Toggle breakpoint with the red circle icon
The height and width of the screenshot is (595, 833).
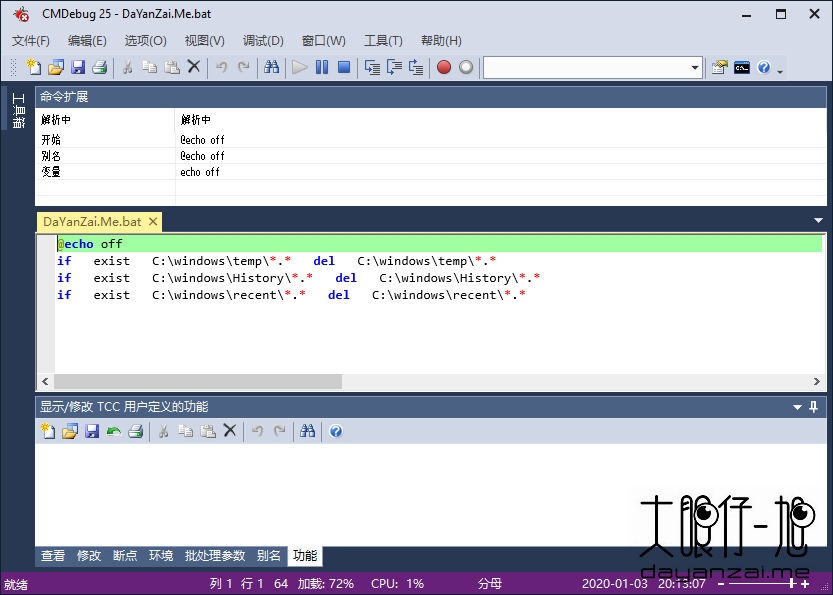click(444, 67)
